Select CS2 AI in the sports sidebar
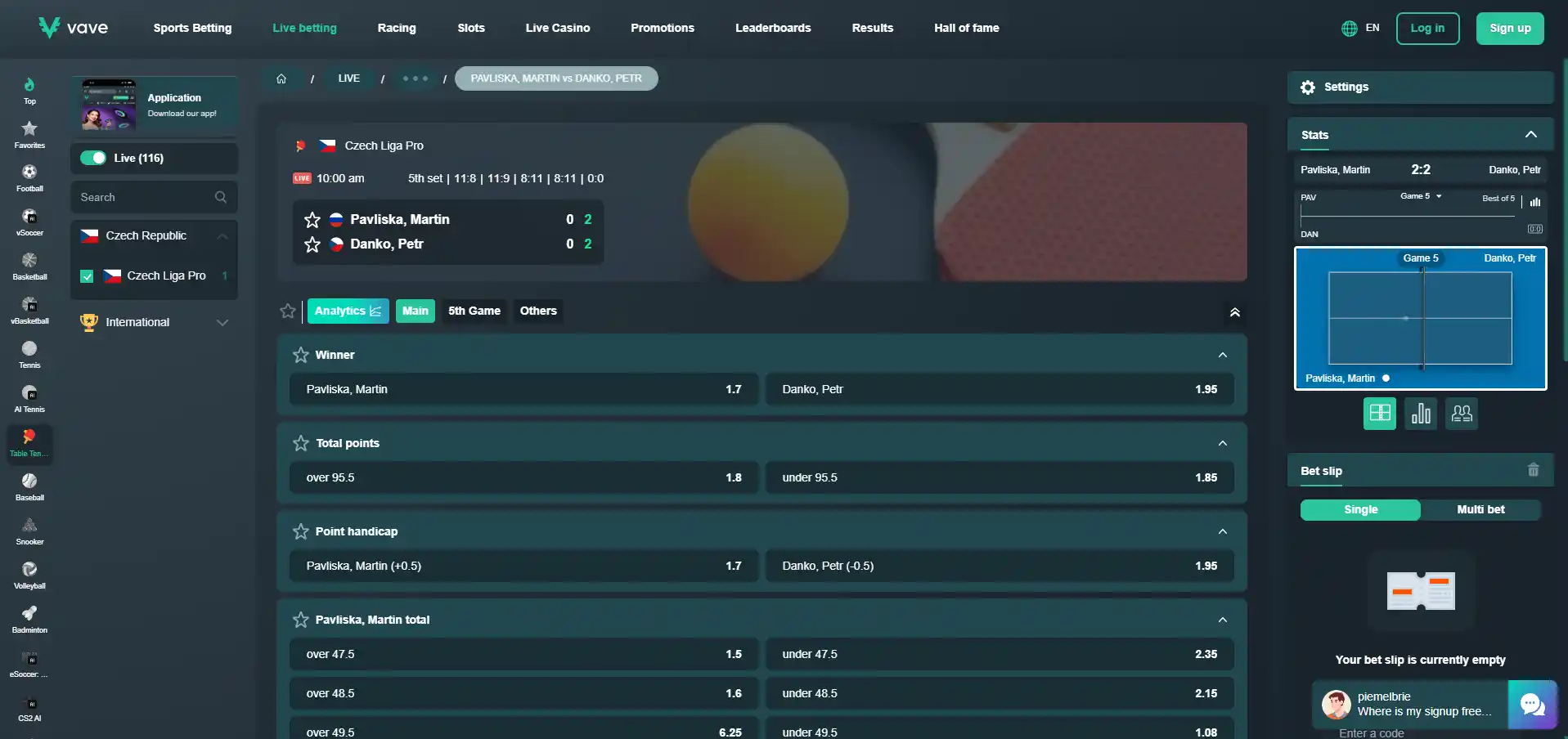Image resolution: width=1568 pixels, height=739 pixels. 29,708
